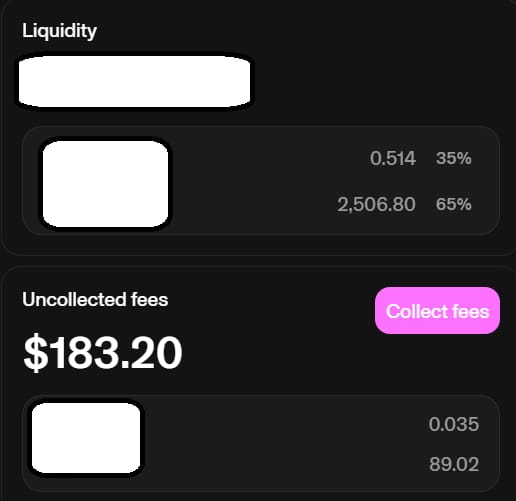Select the 0.514 liquidity token amount
The width and height of the screenshot is (516, 501).
(393, 158)
